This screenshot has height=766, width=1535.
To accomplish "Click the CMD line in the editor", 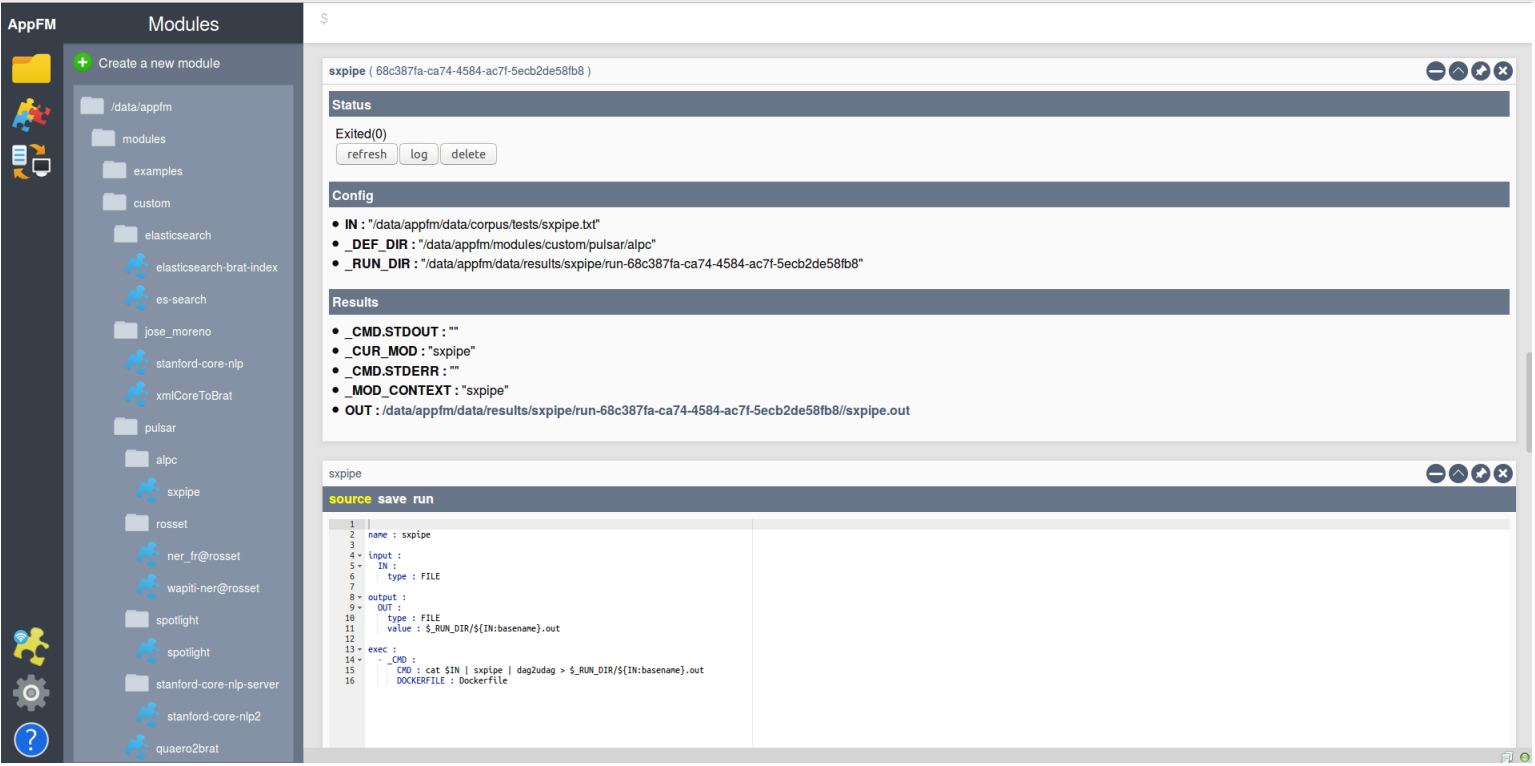I will (550, 670).
